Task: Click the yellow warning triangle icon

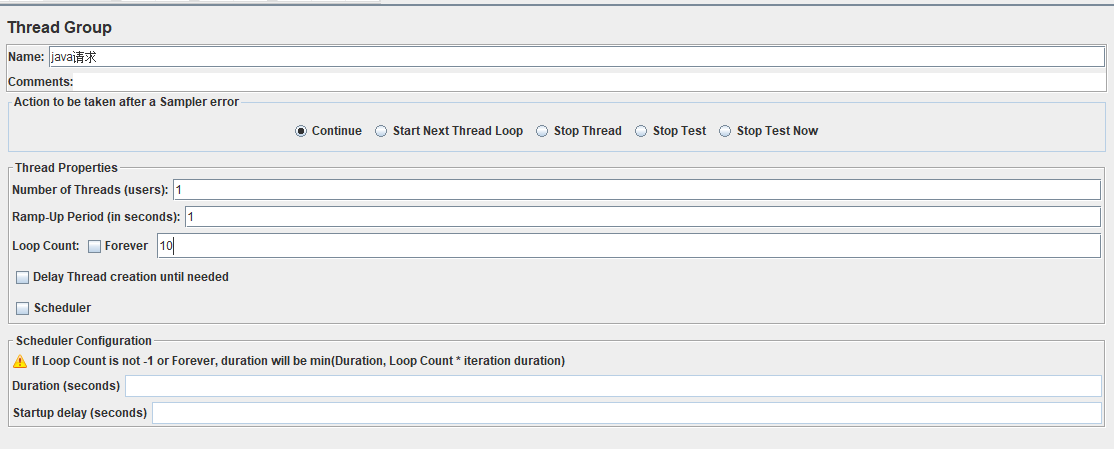Action: point(20,361)
